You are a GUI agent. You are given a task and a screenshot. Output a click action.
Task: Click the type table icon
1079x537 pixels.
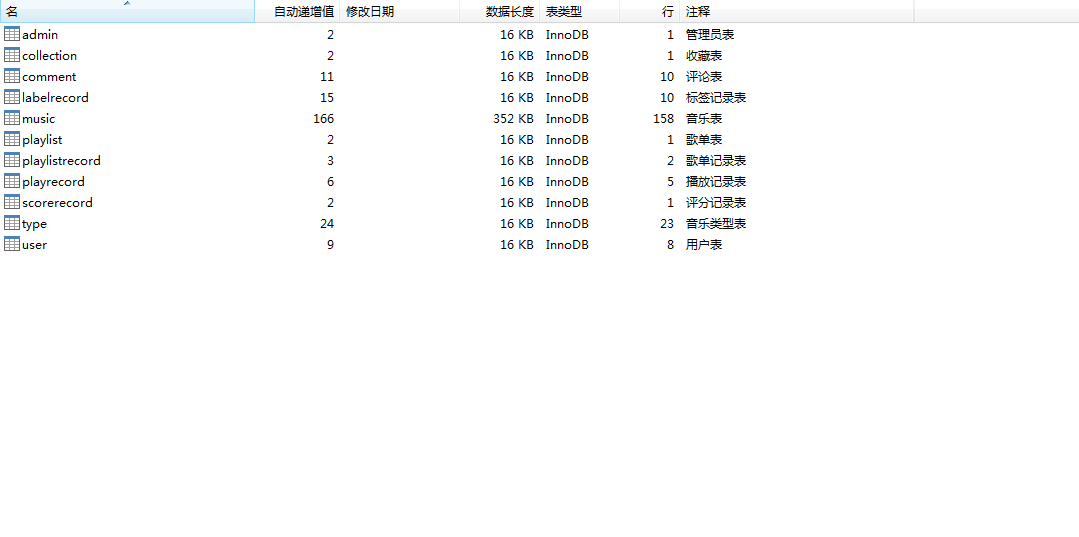click(x=12, y=223)
